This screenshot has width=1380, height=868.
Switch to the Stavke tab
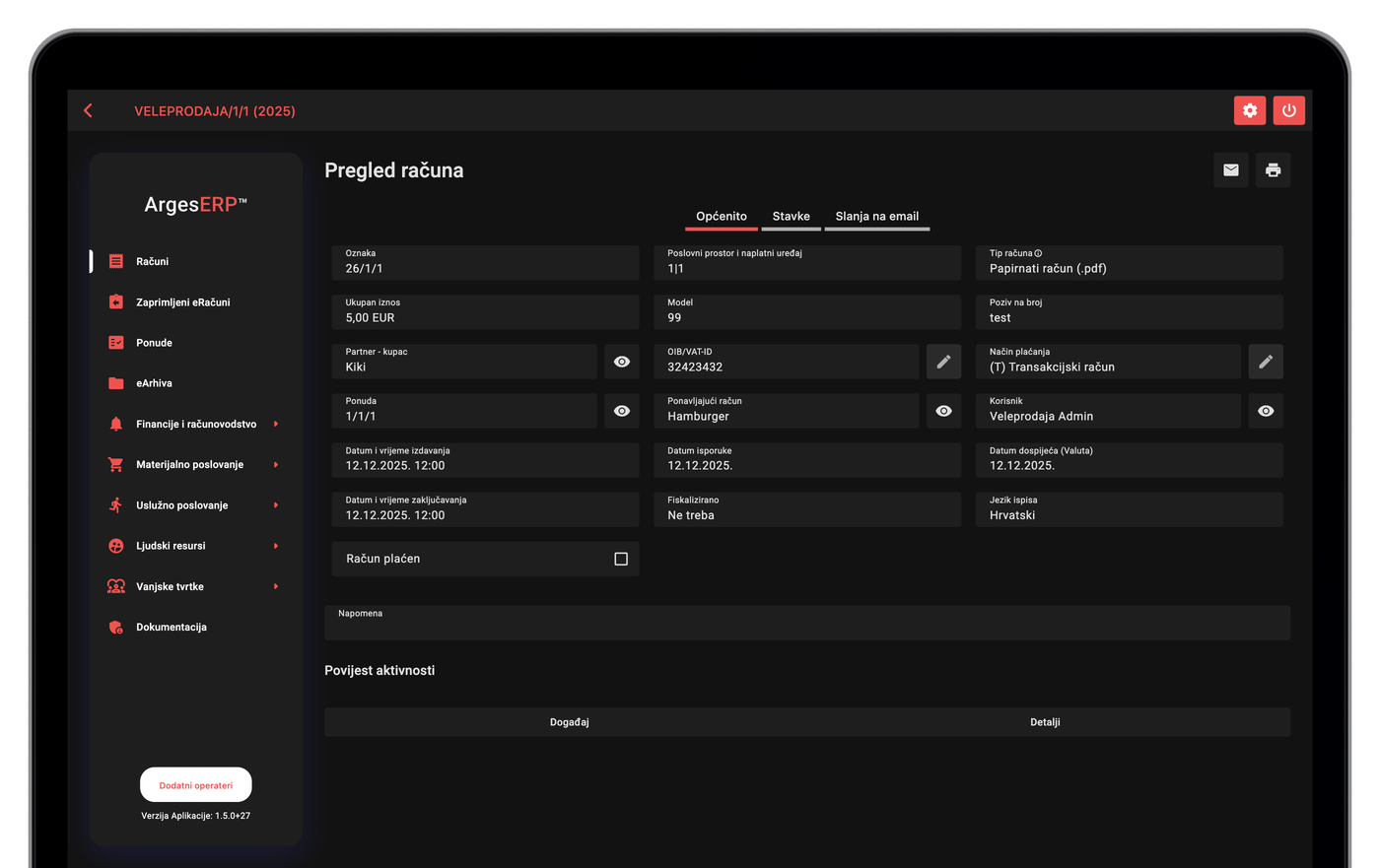(791, 217)
